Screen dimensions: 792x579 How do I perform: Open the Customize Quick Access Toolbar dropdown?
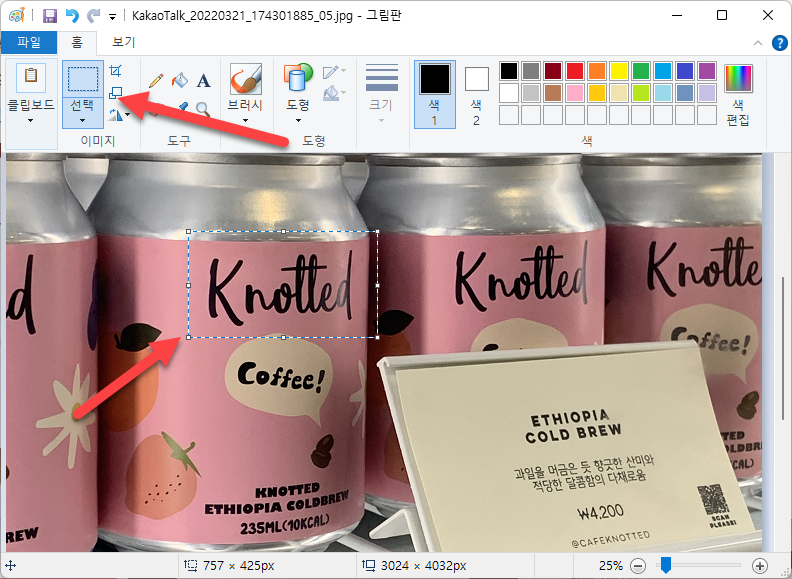(112, 17)
